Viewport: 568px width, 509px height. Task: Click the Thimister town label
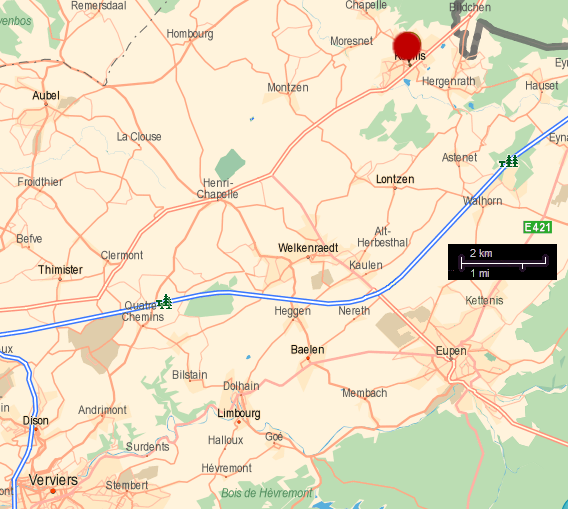pos(60,270)
